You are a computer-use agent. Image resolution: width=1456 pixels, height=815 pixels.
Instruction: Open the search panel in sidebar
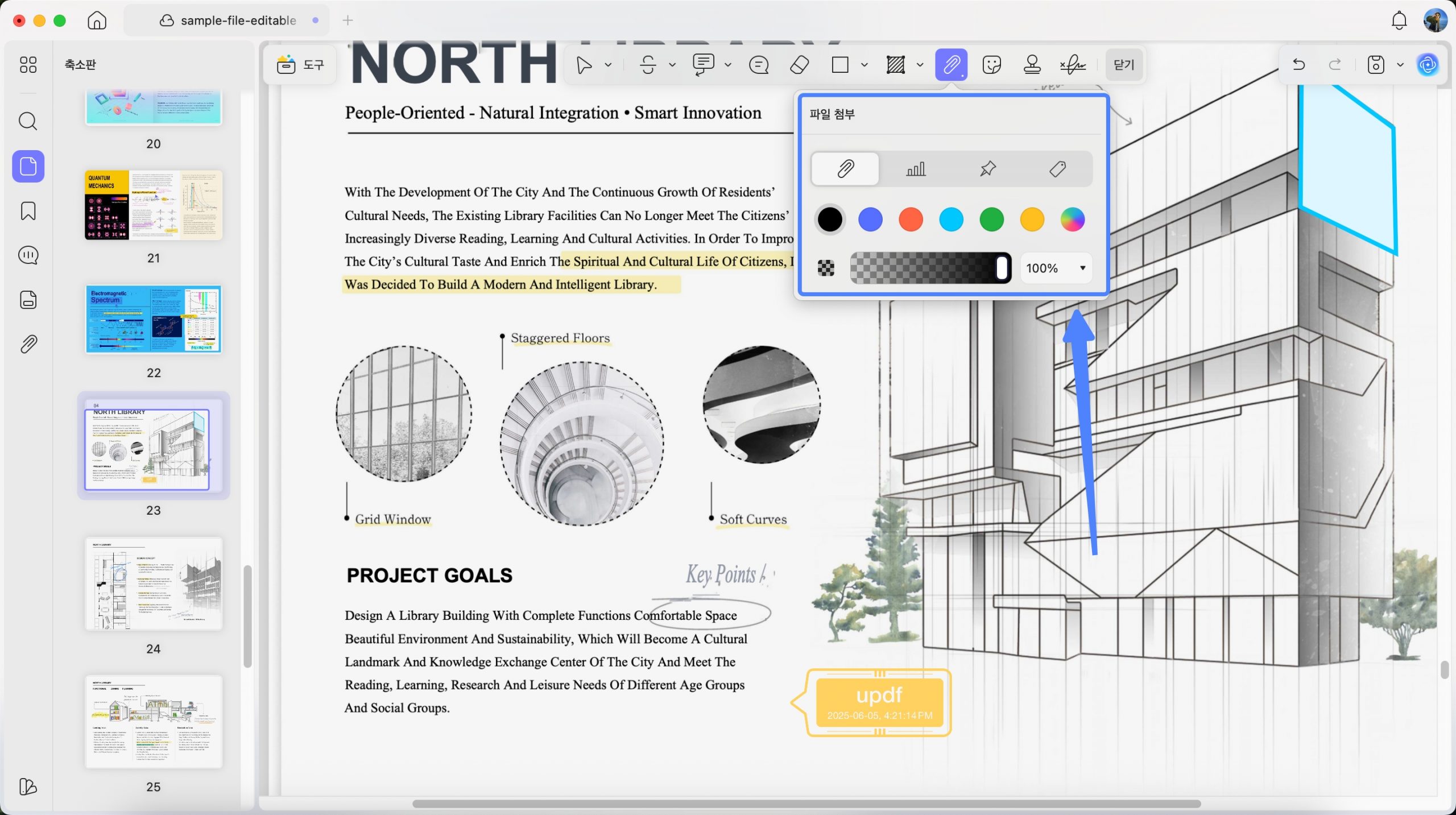(28, 121)
